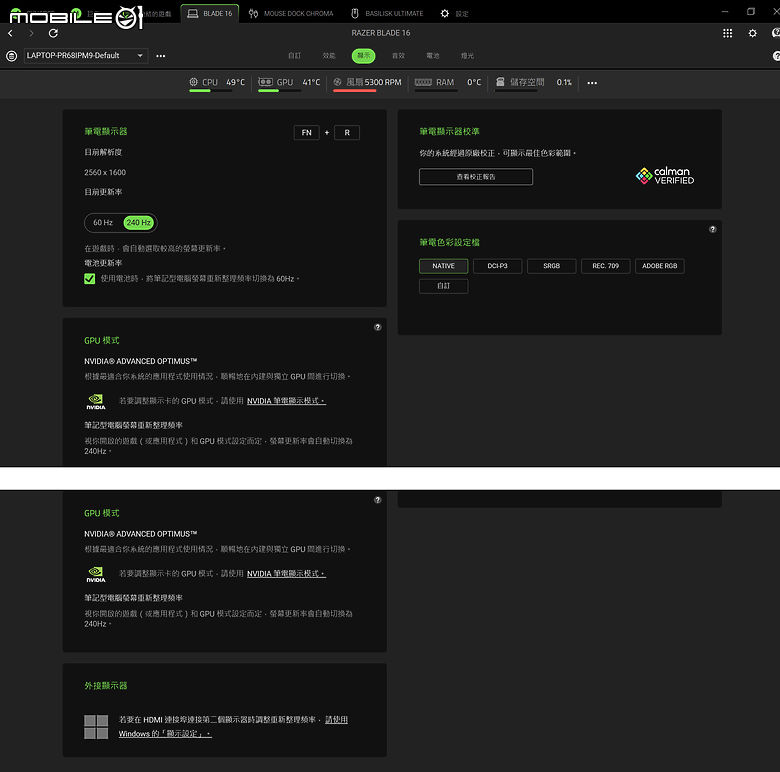
Task: Open NVIDIA 筆電顯示模式 link in lower panel
Action: (x=286, y=574)
